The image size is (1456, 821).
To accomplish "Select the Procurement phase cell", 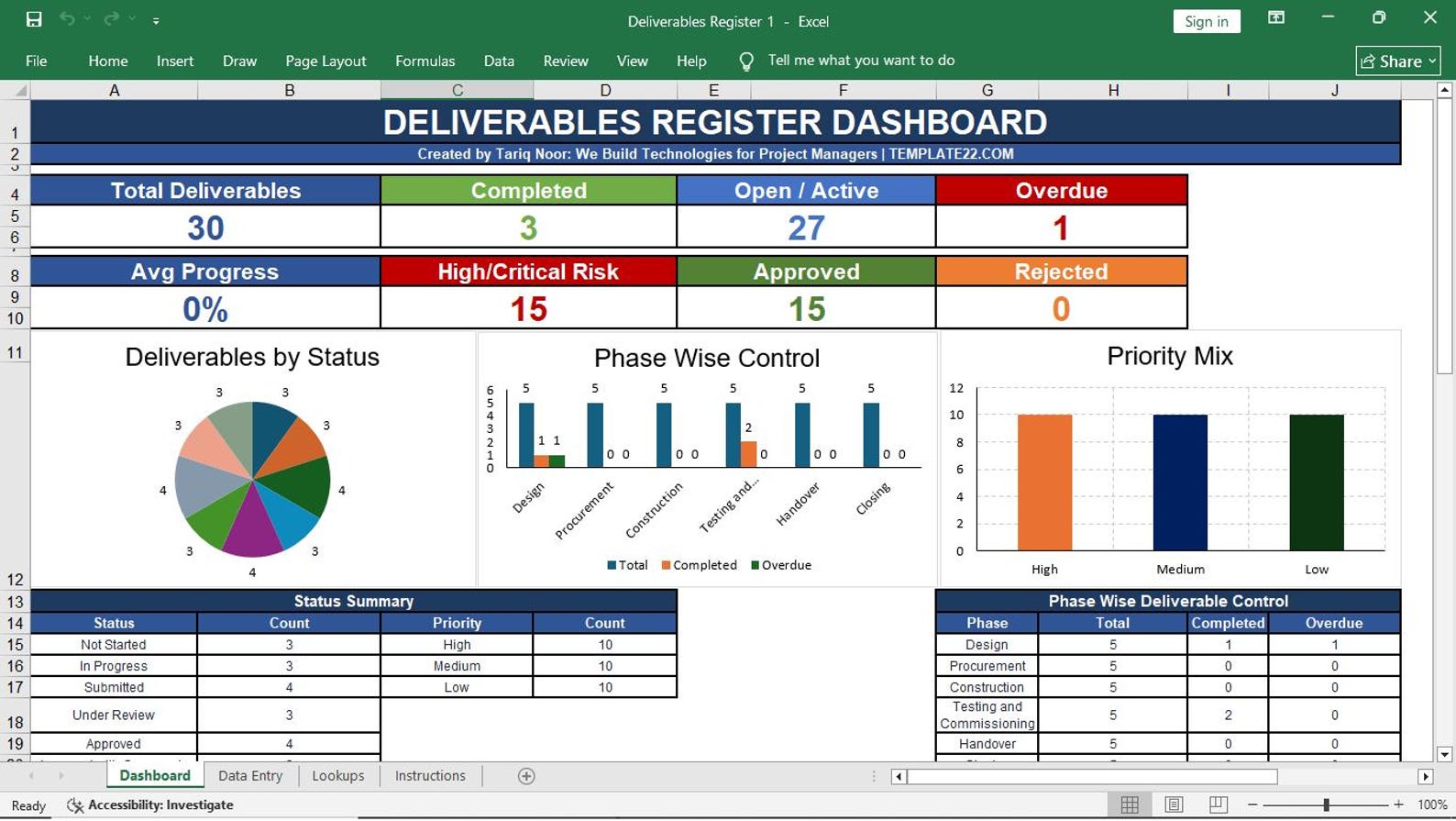I will [x=987, y=666].
